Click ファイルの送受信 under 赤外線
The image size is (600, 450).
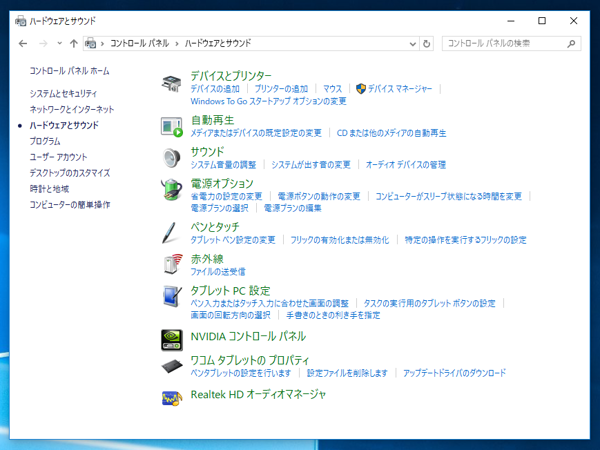[x=218, y=272]
